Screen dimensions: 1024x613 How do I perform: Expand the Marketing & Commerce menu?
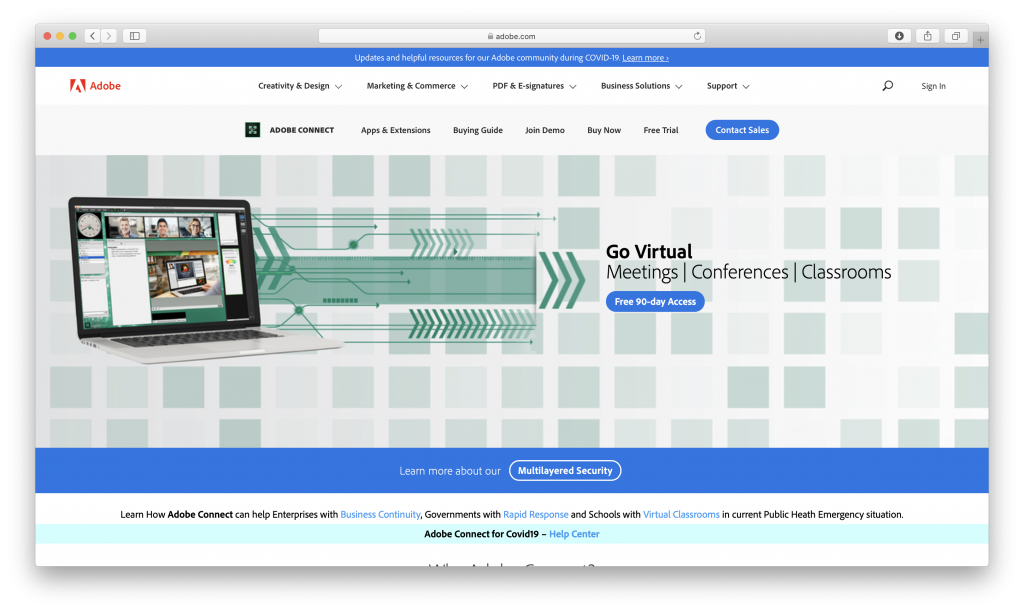pos(417,86)
